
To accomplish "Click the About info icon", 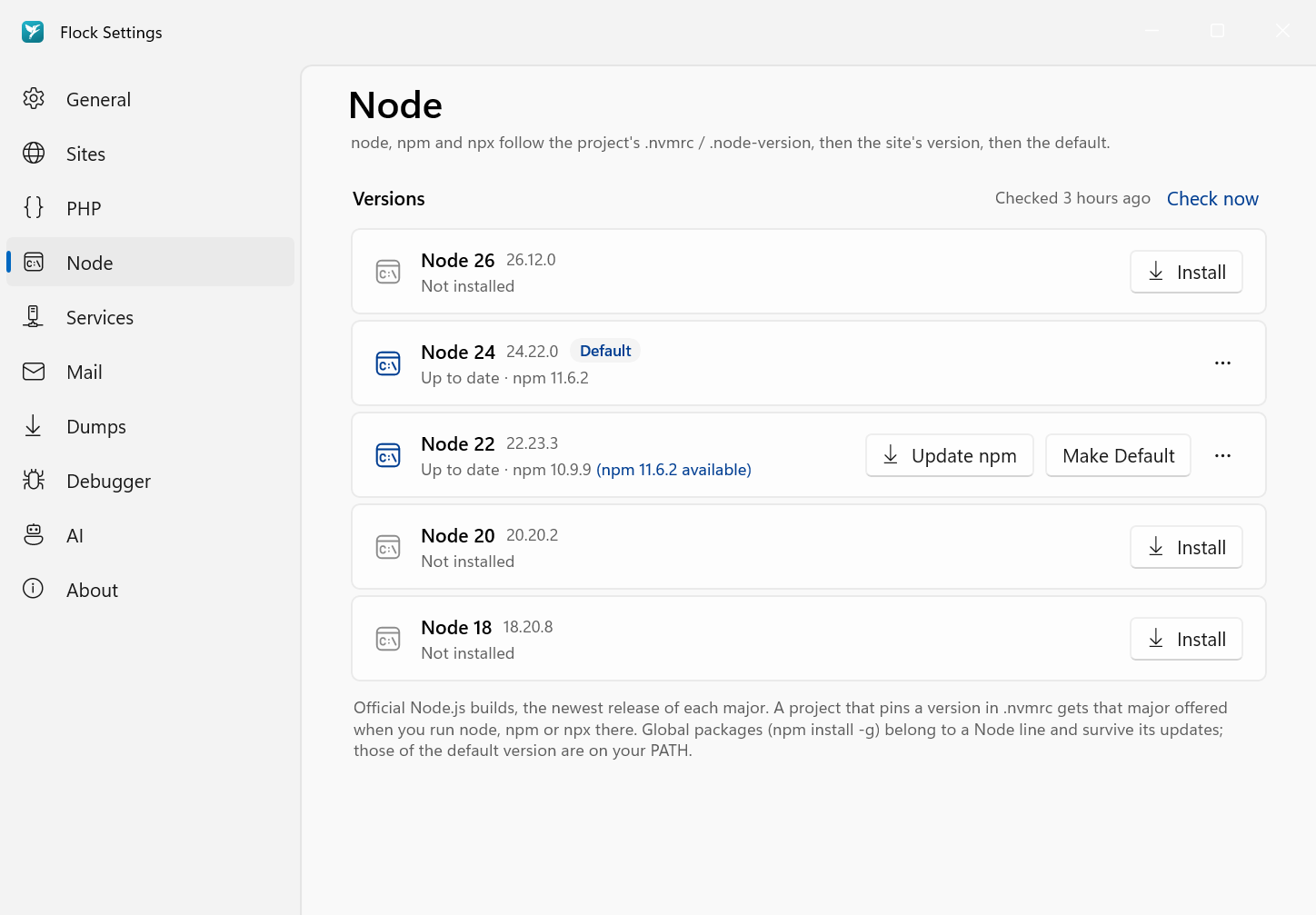I will pyautogui.click(x=34, y=590).
